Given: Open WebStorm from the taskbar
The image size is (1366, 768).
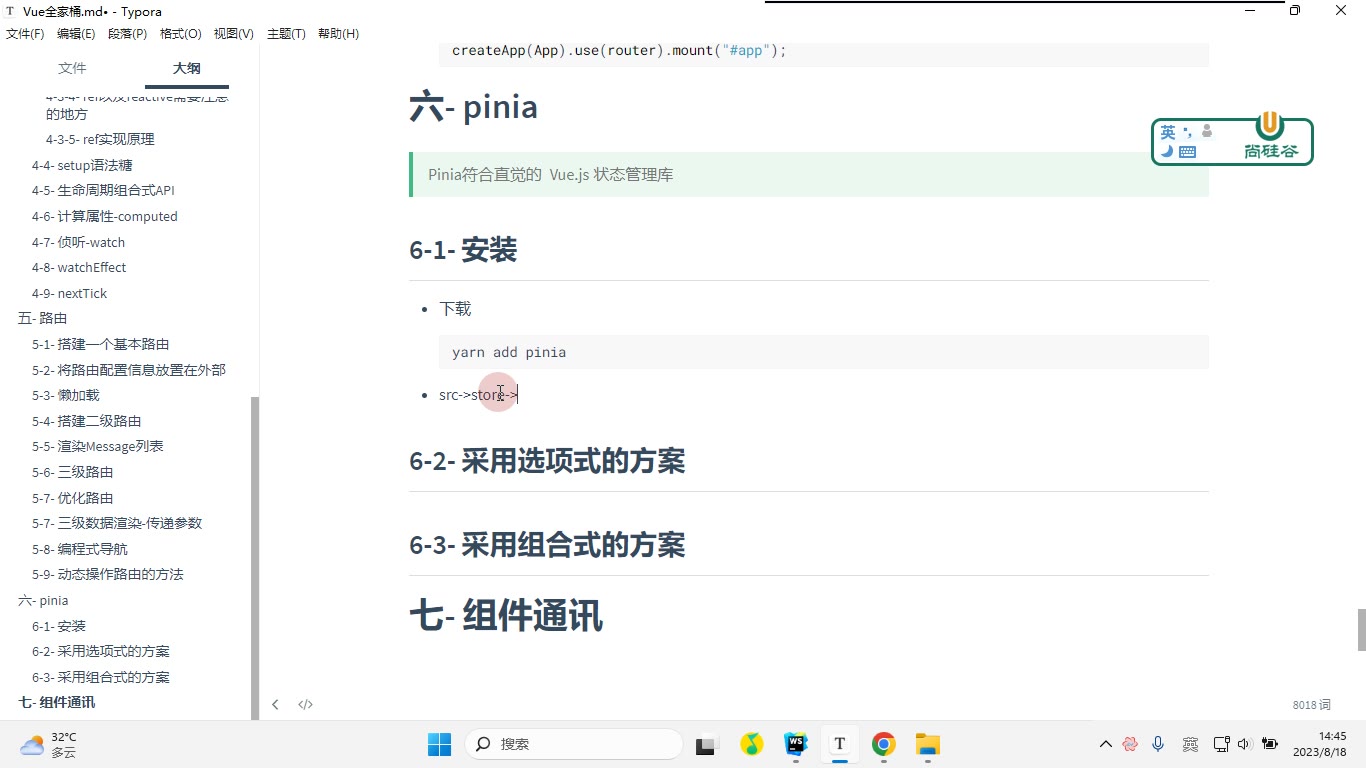Looking at the screenshot, I should 795,744.
